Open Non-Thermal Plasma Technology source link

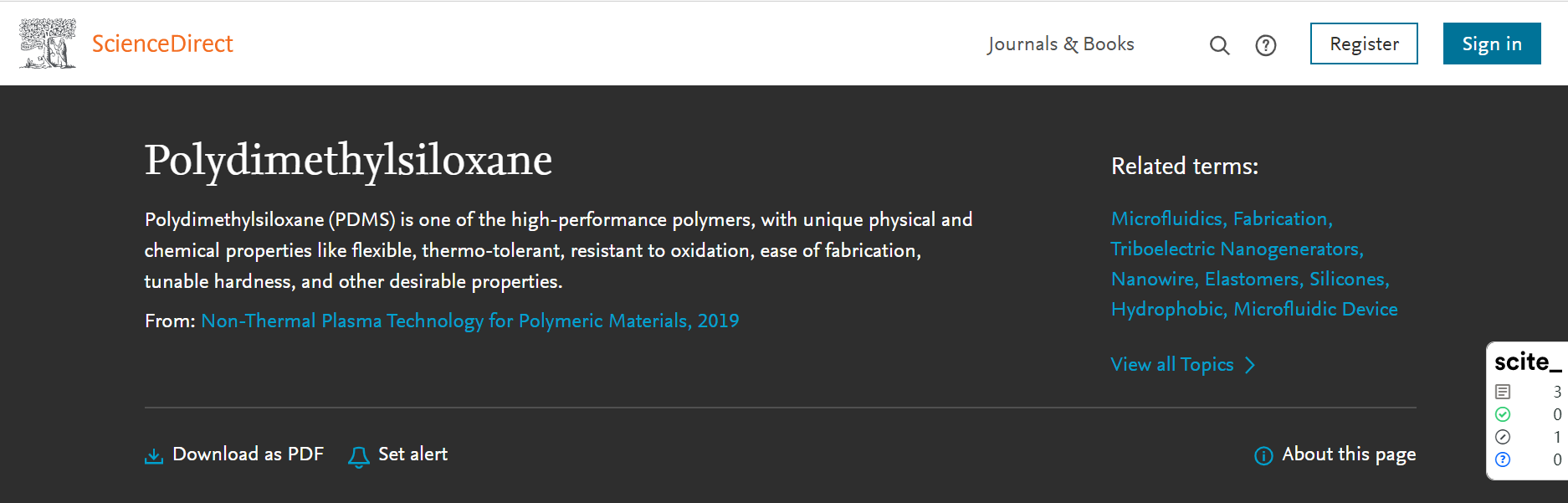(x=470, y=321)
